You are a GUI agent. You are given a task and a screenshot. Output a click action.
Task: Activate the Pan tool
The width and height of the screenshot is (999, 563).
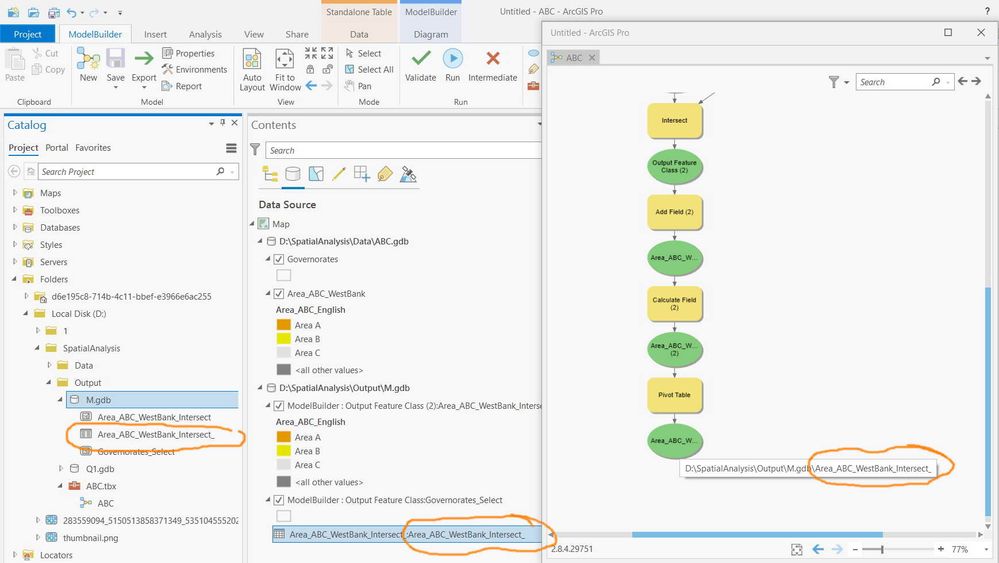358,86
